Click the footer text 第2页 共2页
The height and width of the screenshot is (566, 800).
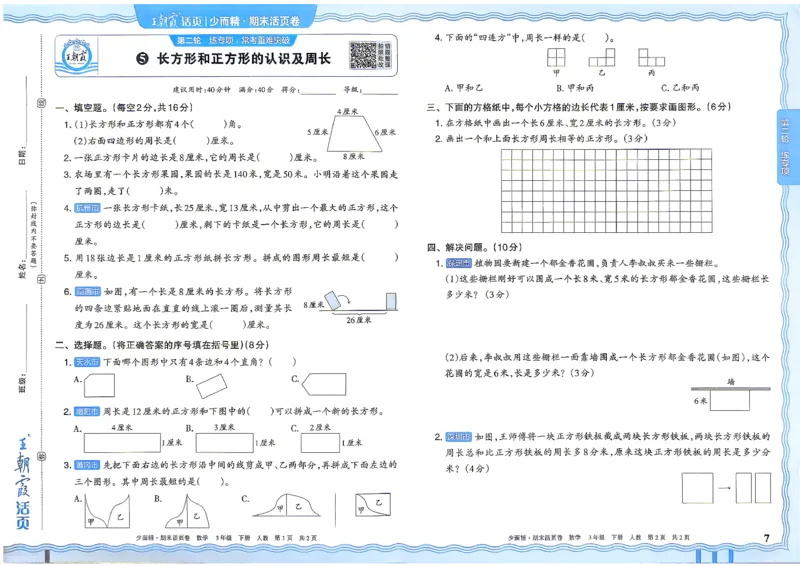pyautogui.click(x=669, y=537)
